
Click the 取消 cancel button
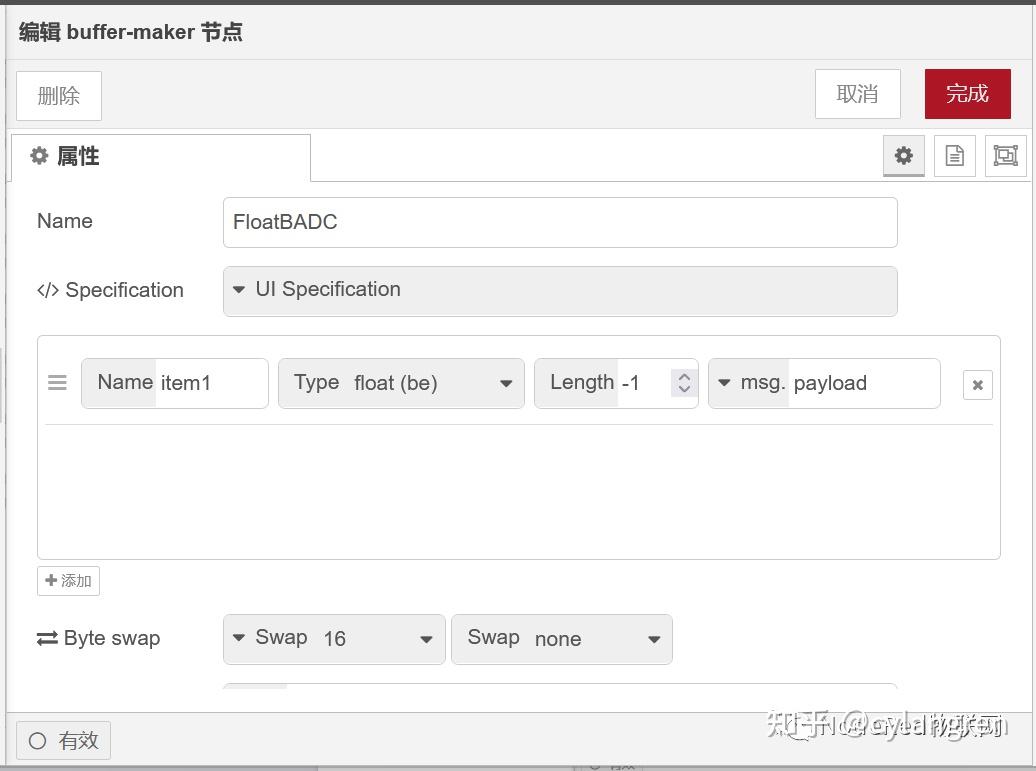tap(857, 94)
